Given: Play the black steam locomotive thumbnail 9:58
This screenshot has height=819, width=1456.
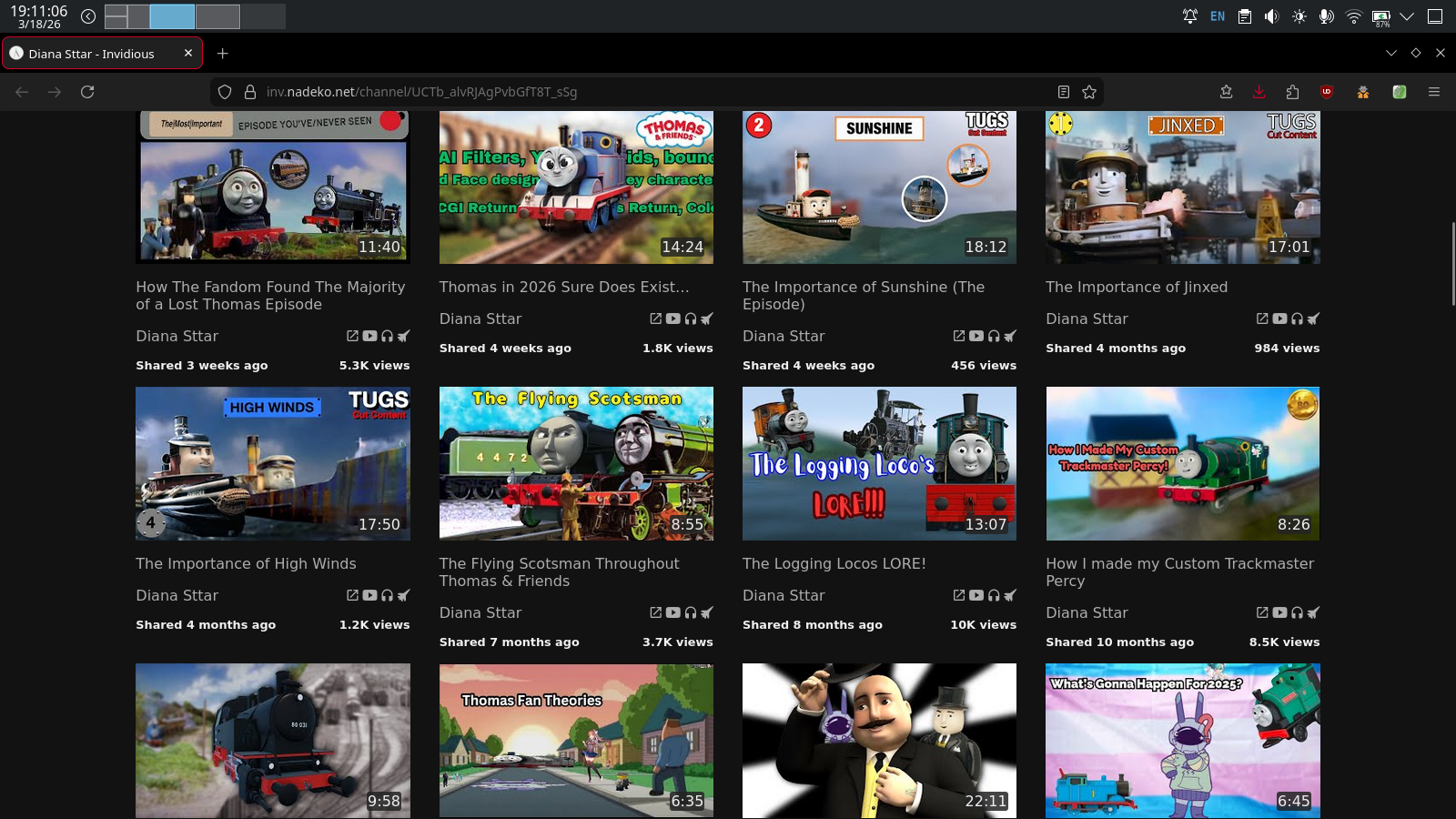Looking at the screenshot, I should pos(273,741).
